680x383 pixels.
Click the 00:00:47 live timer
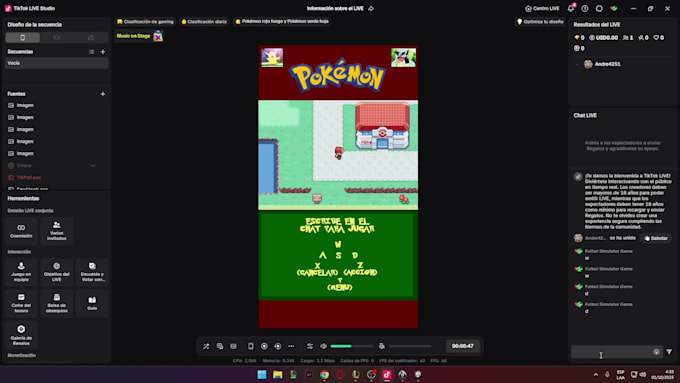click(463, 346)
